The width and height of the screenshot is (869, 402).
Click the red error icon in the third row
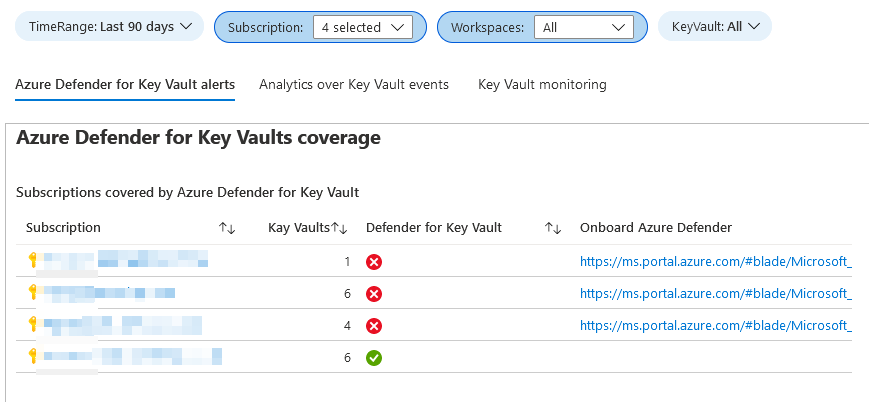[374, 326]
